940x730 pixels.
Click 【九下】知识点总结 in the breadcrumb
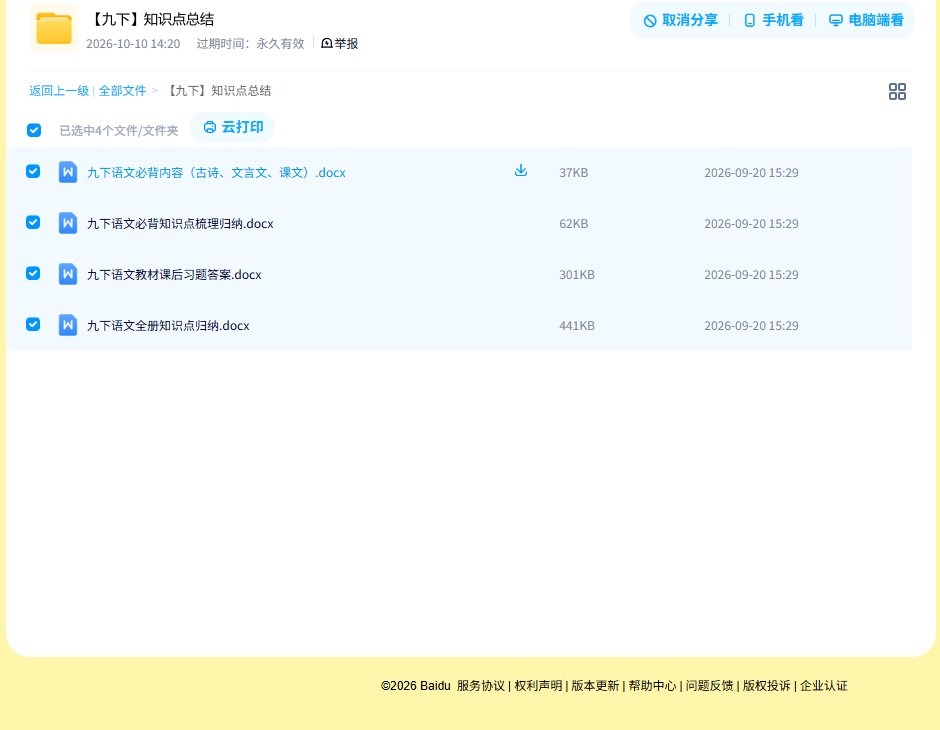pyautogui.click(x=218, y=91)
